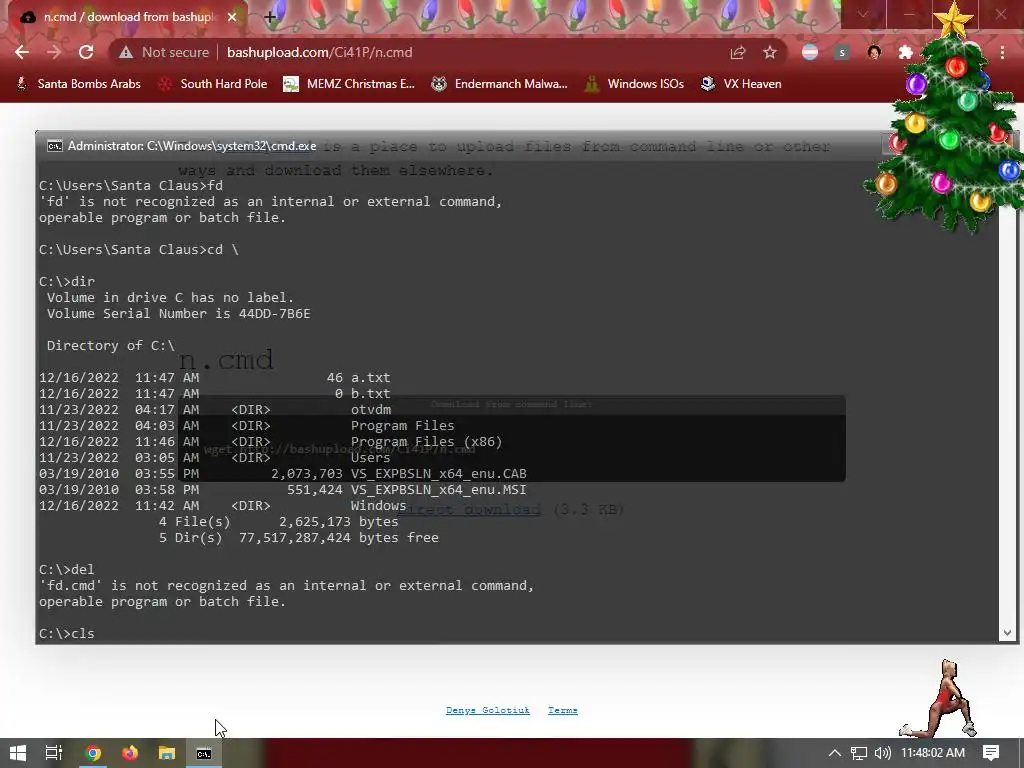Click the cmd.exe window title icon
The height and width of the screenshot is (768, 1024).
(x=55, y=146)
